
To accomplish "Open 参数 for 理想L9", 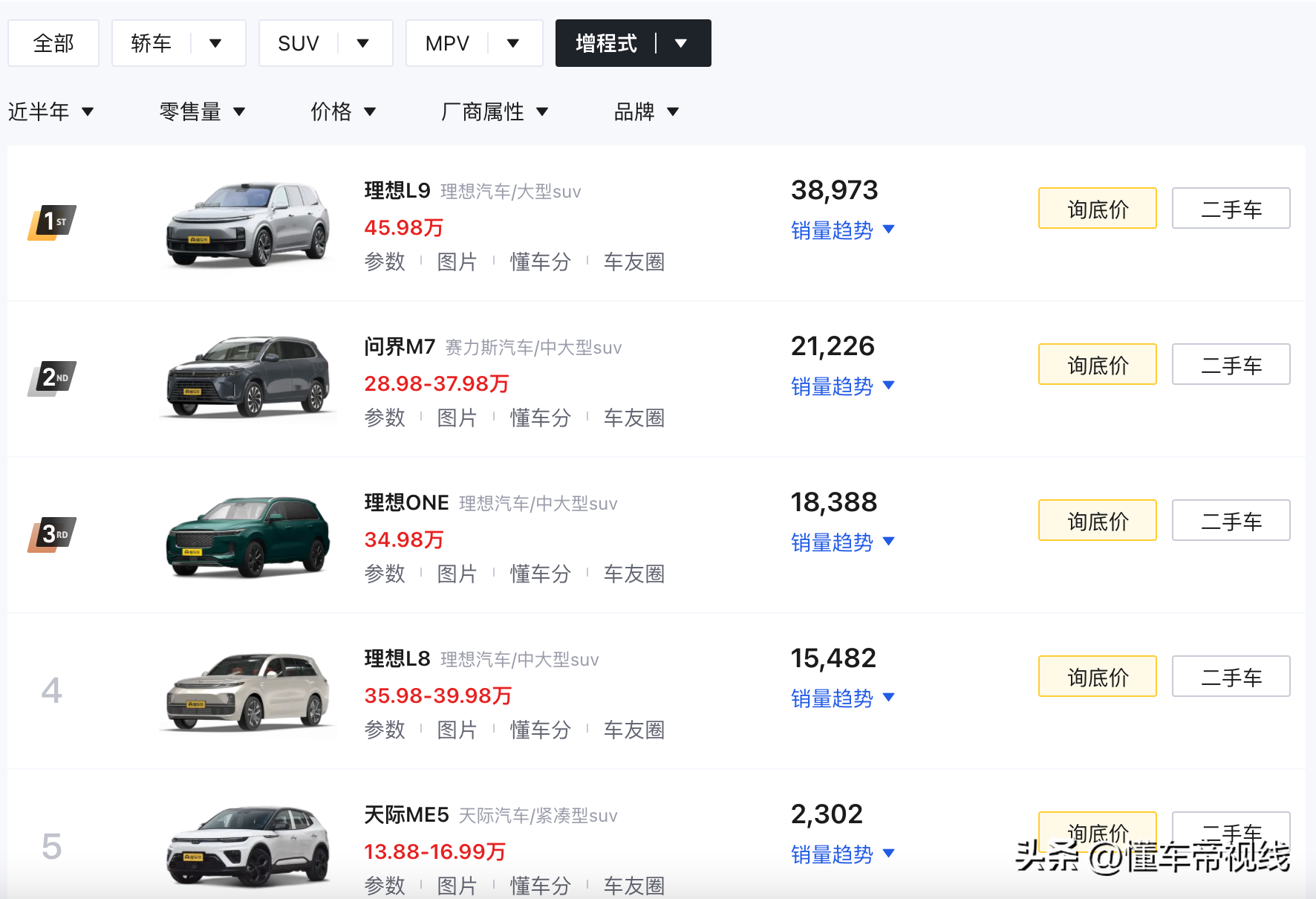I will pyautogui.click(x=385, y=262).
